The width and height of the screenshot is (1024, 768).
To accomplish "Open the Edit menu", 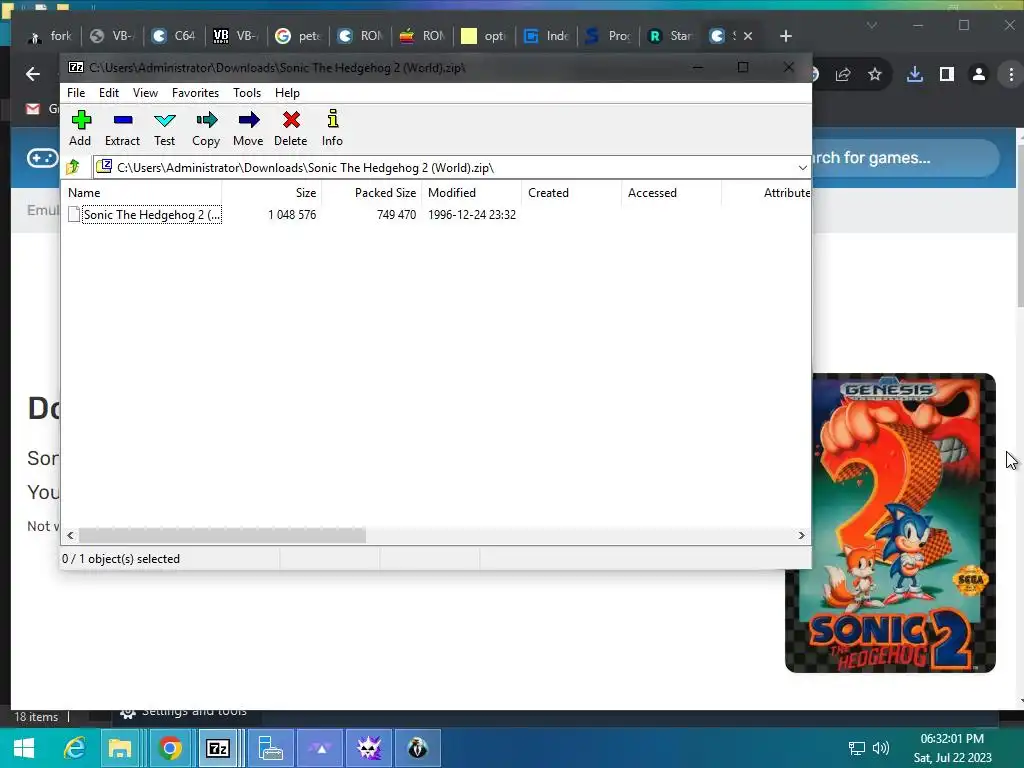I will [x=108, y=93].
